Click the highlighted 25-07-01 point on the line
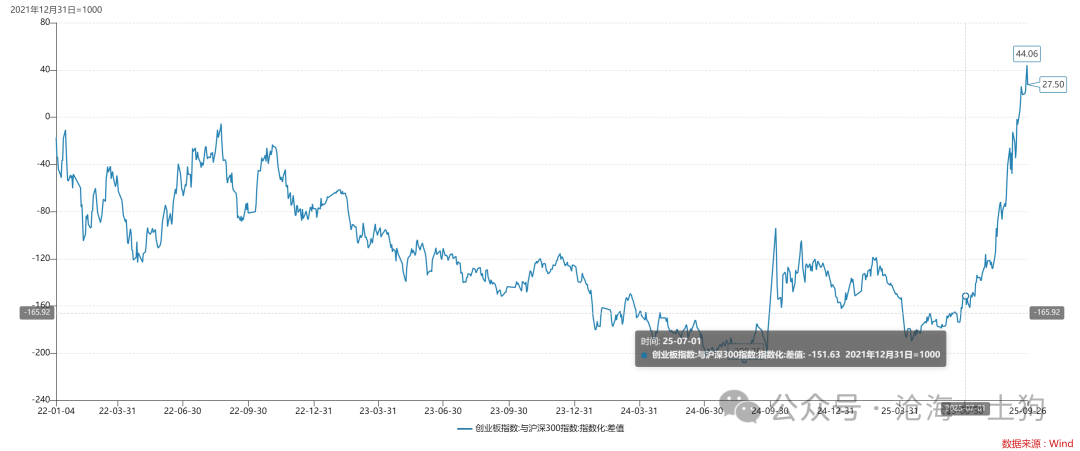Image resolution: width=1080 pixels, height=451 pixels. [x=965, y=296]
